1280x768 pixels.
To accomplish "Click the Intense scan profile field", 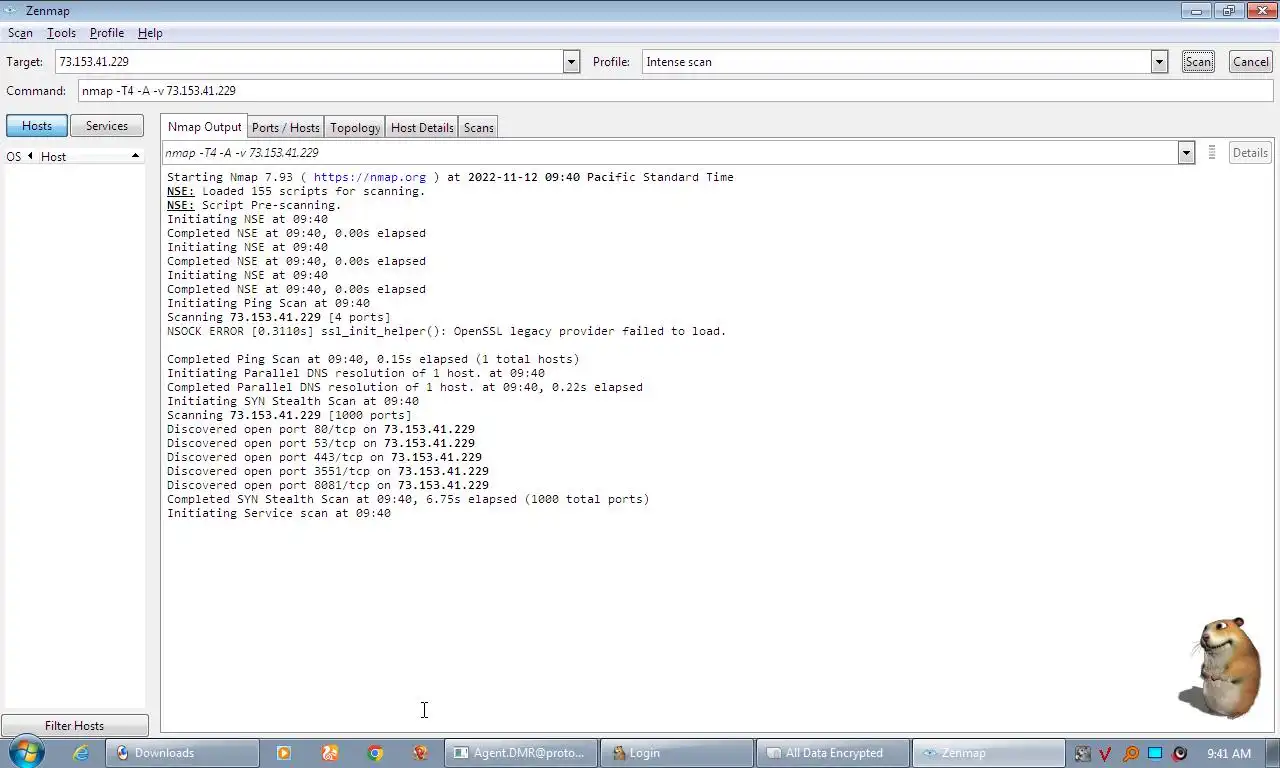I will [x=896, y=62].
